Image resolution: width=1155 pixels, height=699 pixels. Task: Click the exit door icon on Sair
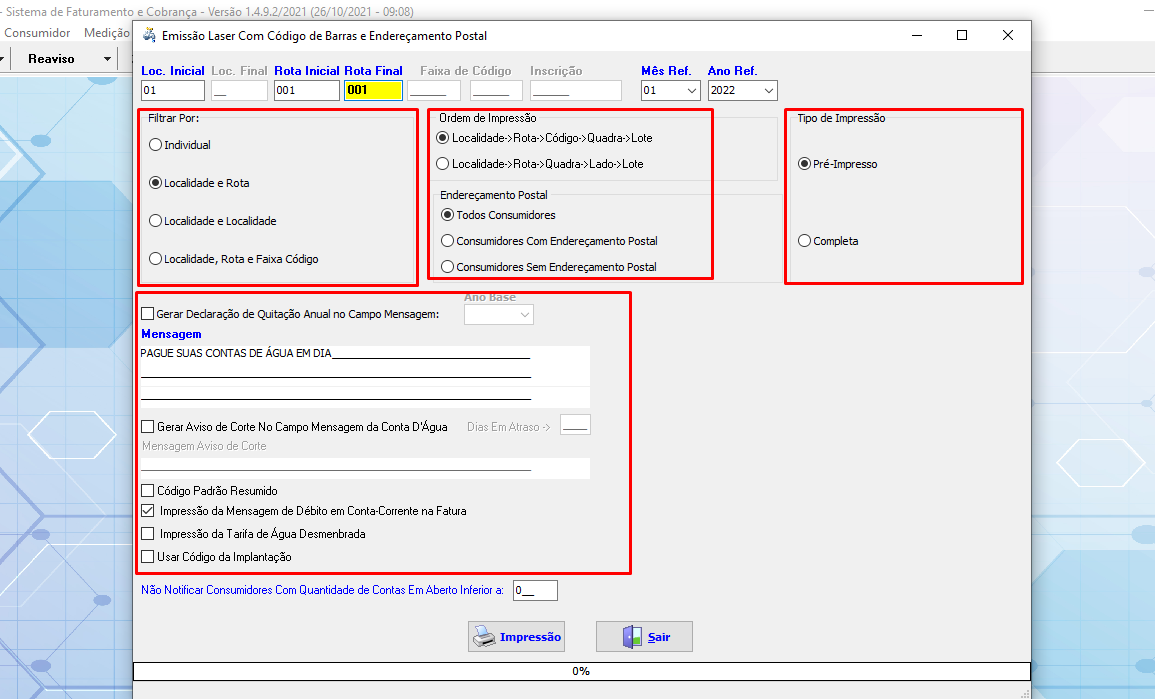click(x=632, y=637)
